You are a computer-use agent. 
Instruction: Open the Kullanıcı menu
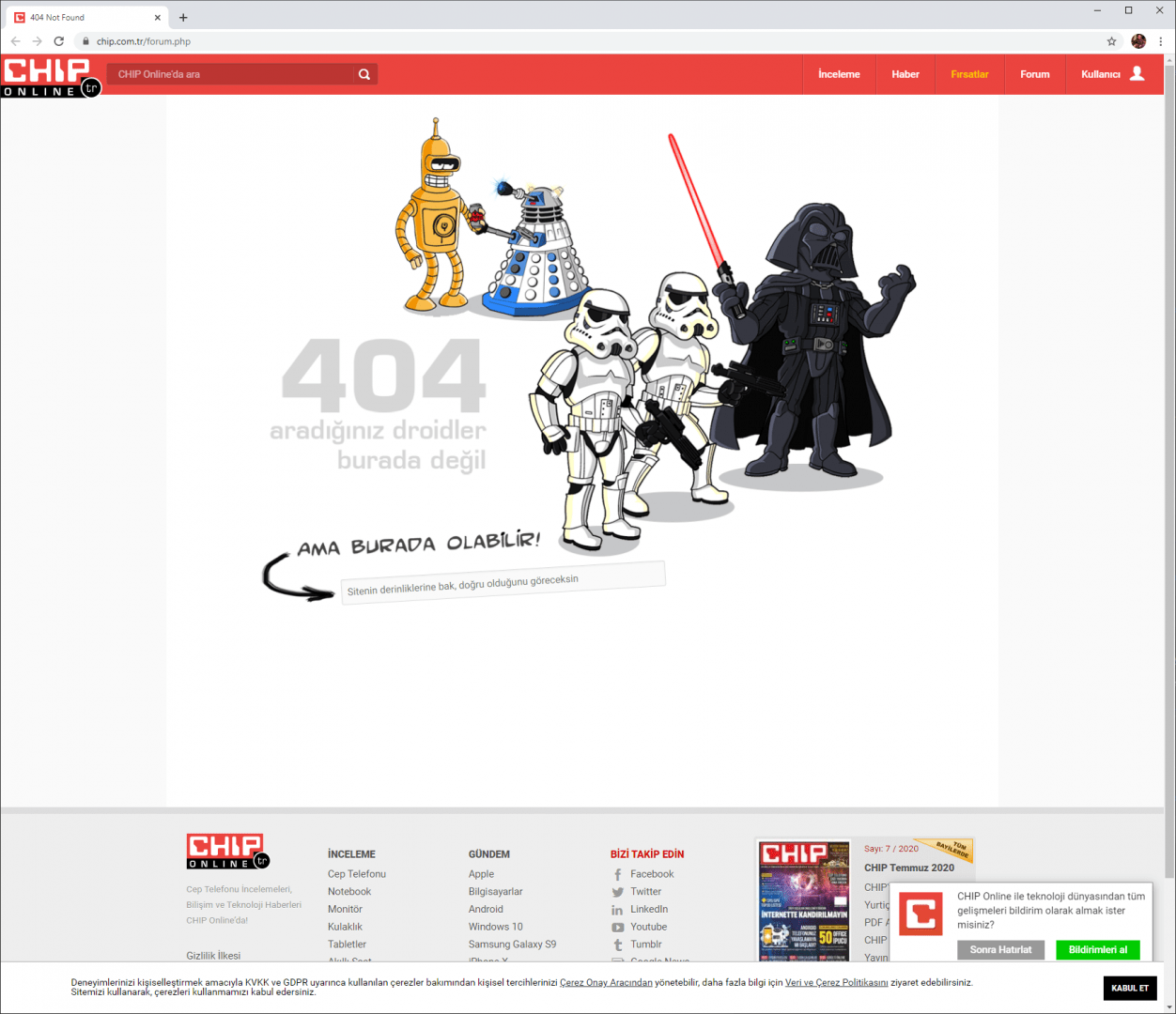(x=1112, y=74)
